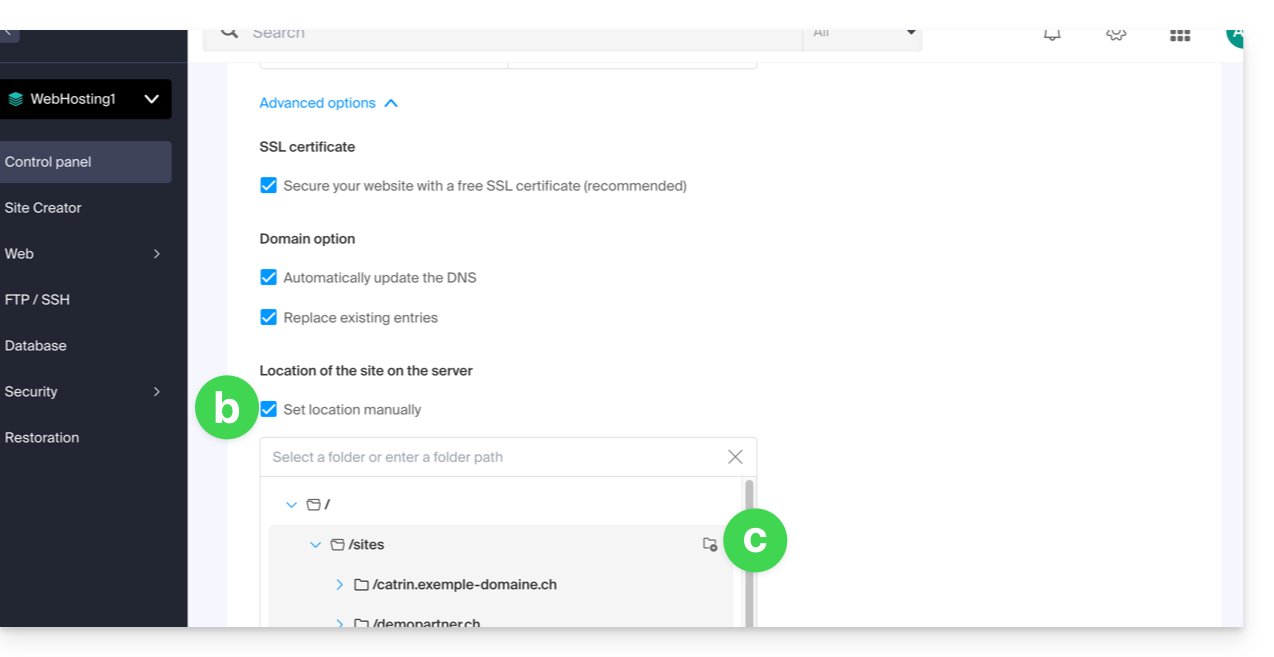This screenshot has height=657, width=1274.
Task: Disable Replace existing entries checkbox
Action: coord(268,317)
